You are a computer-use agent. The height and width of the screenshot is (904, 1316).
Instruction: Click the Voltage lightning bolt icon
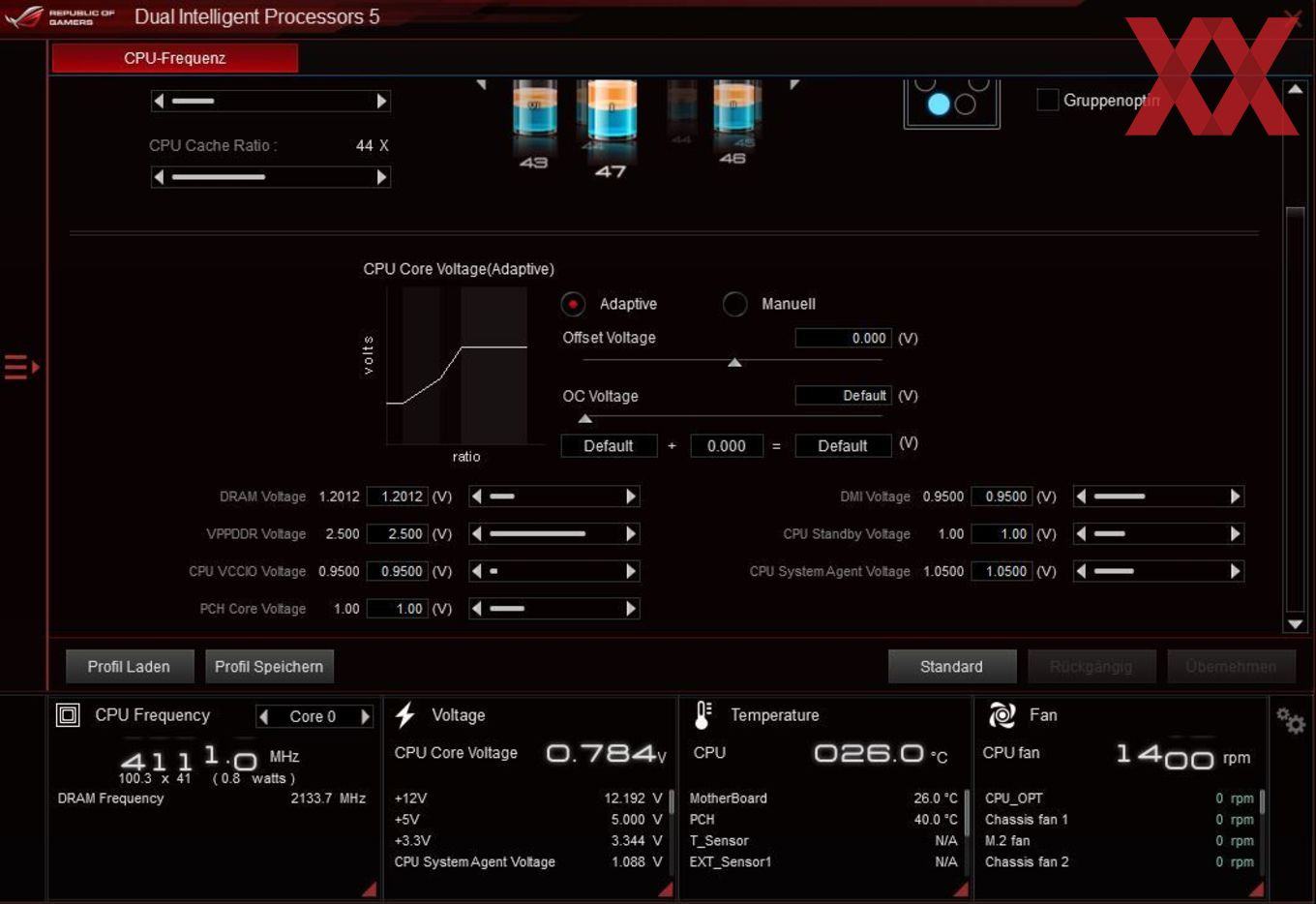pos(405,715)
